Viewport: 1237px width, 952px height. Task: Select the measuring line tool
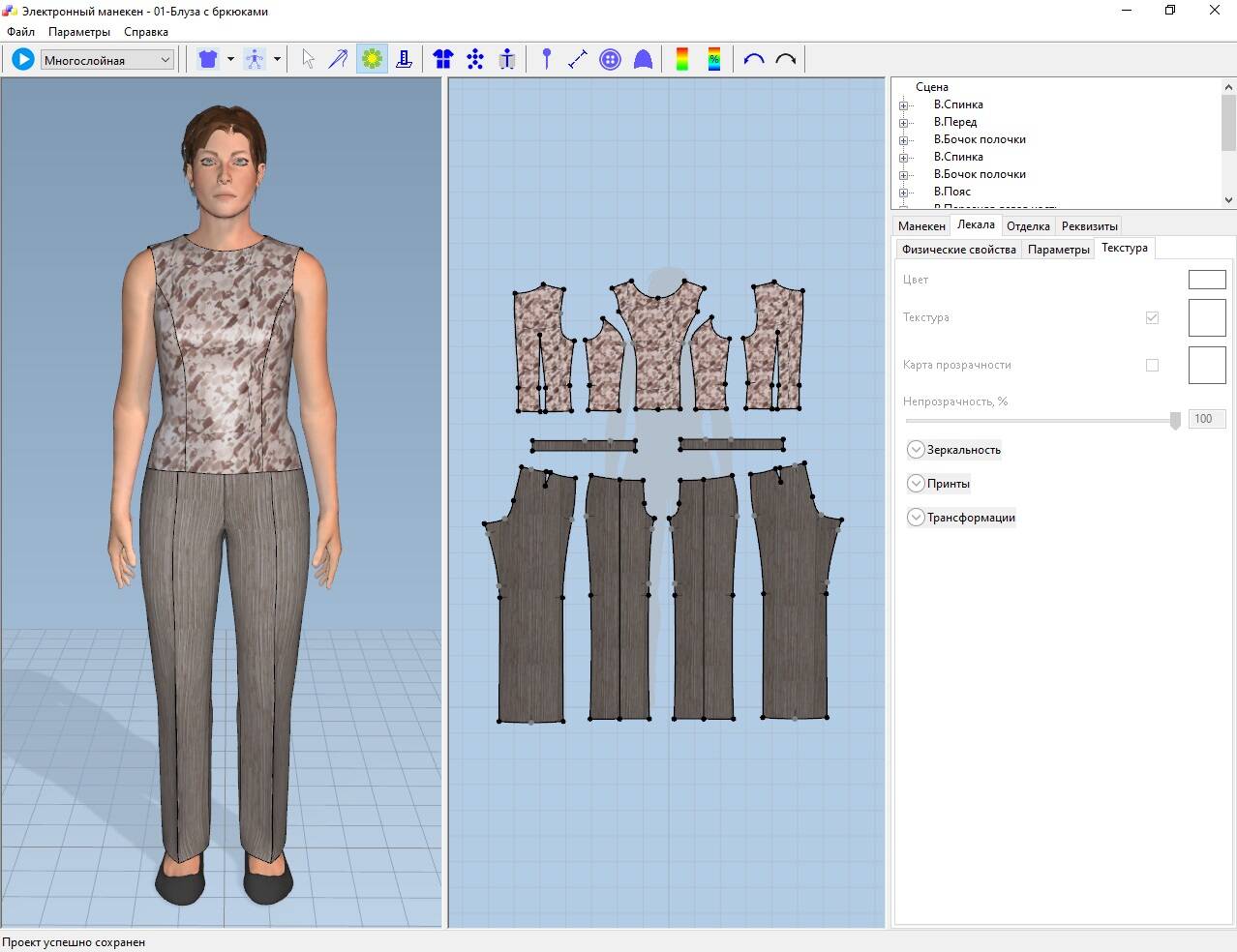click(x=578, y=60)
